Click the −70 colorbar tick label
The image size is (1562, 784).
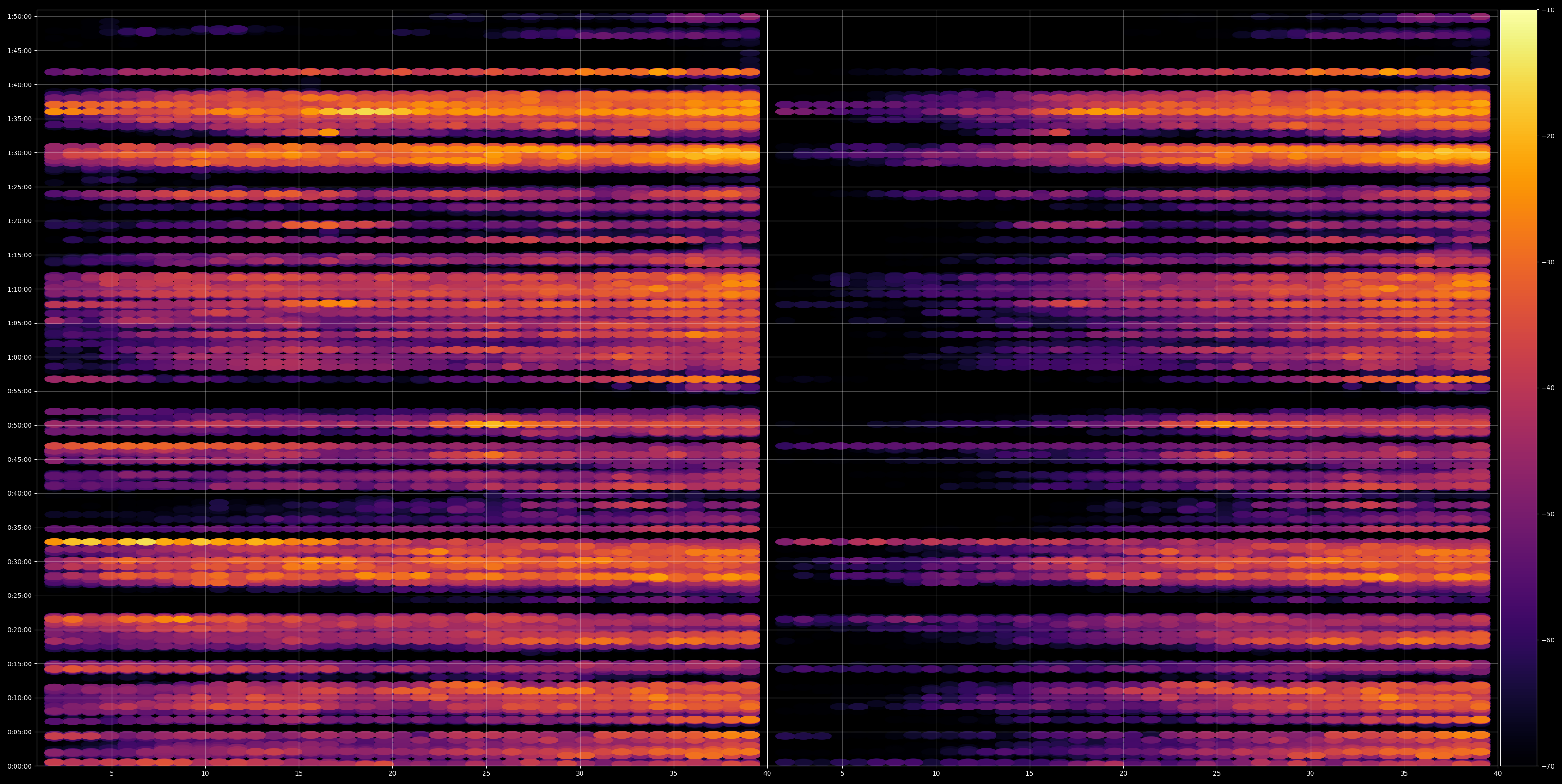[x=1548, y=766]
